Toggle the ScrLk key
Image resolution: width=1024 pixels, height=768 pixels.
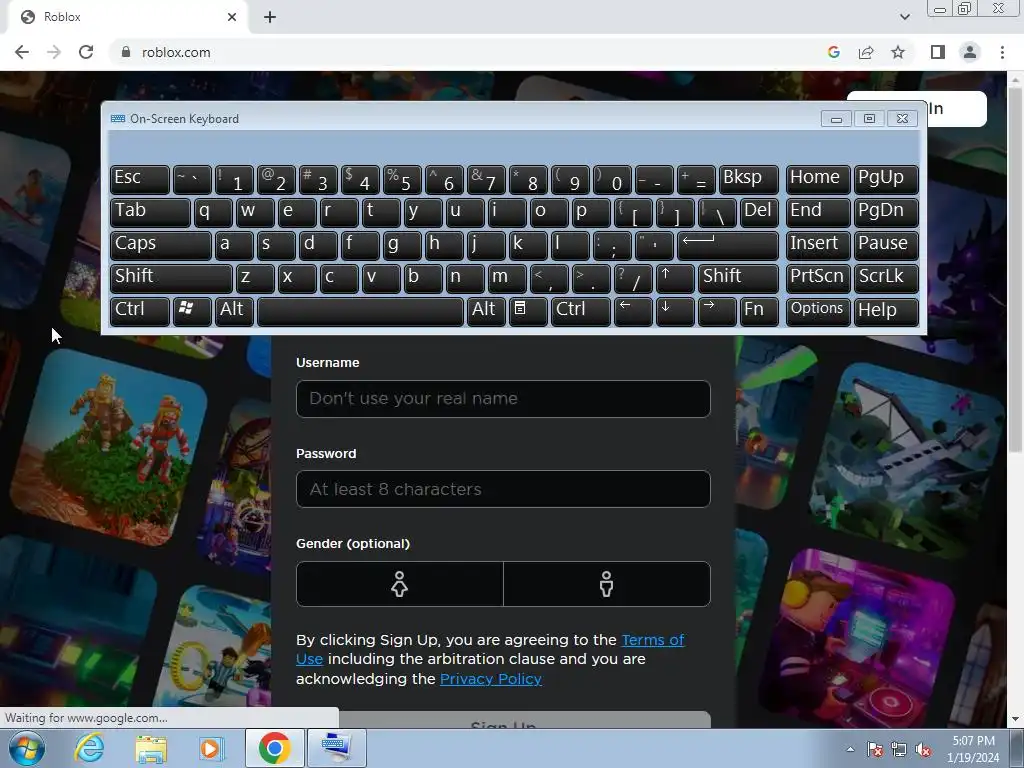tap(886, 278)
